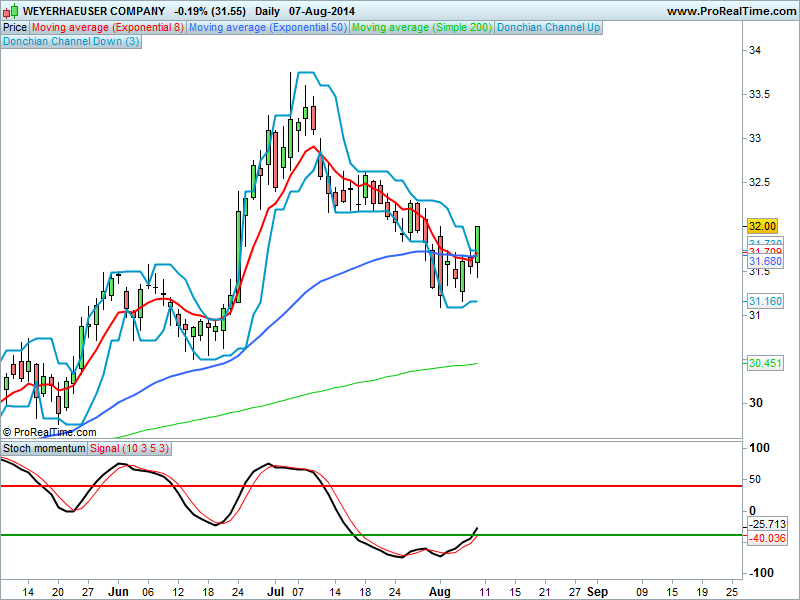Click the Signal (10 3 5 3) label
Viewport: 800px width, 600px height.
tap(129, 448)
